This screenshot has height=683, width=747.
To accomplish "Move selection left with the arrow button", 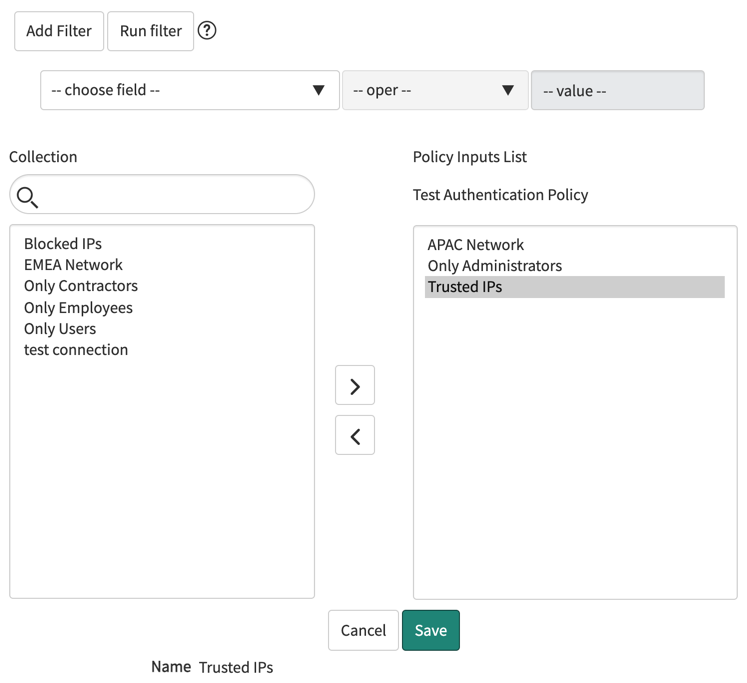I will pyautogui.click(x=355, y=435).
